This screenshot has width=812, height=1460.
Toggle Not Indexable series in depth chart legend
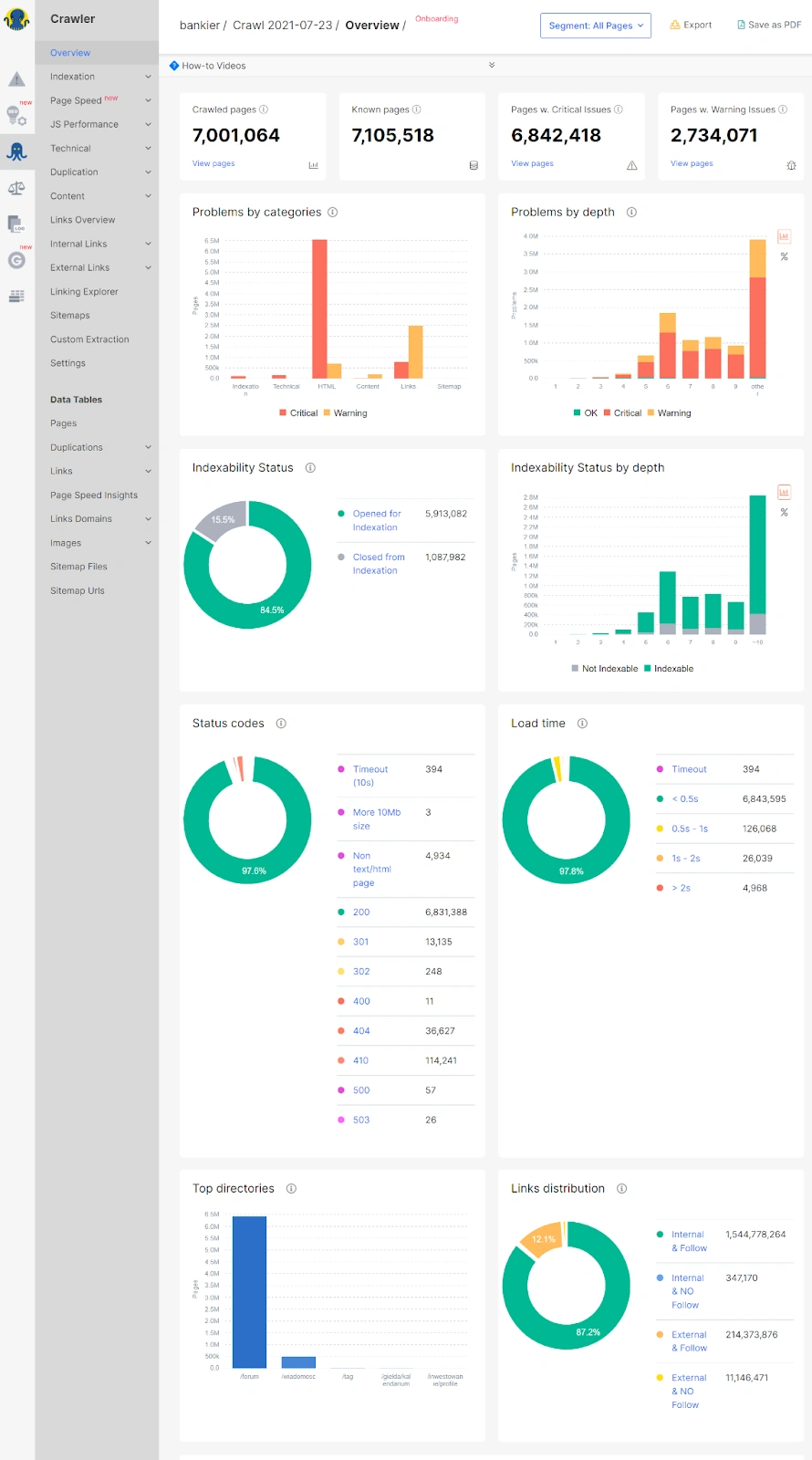click(604, 669)
